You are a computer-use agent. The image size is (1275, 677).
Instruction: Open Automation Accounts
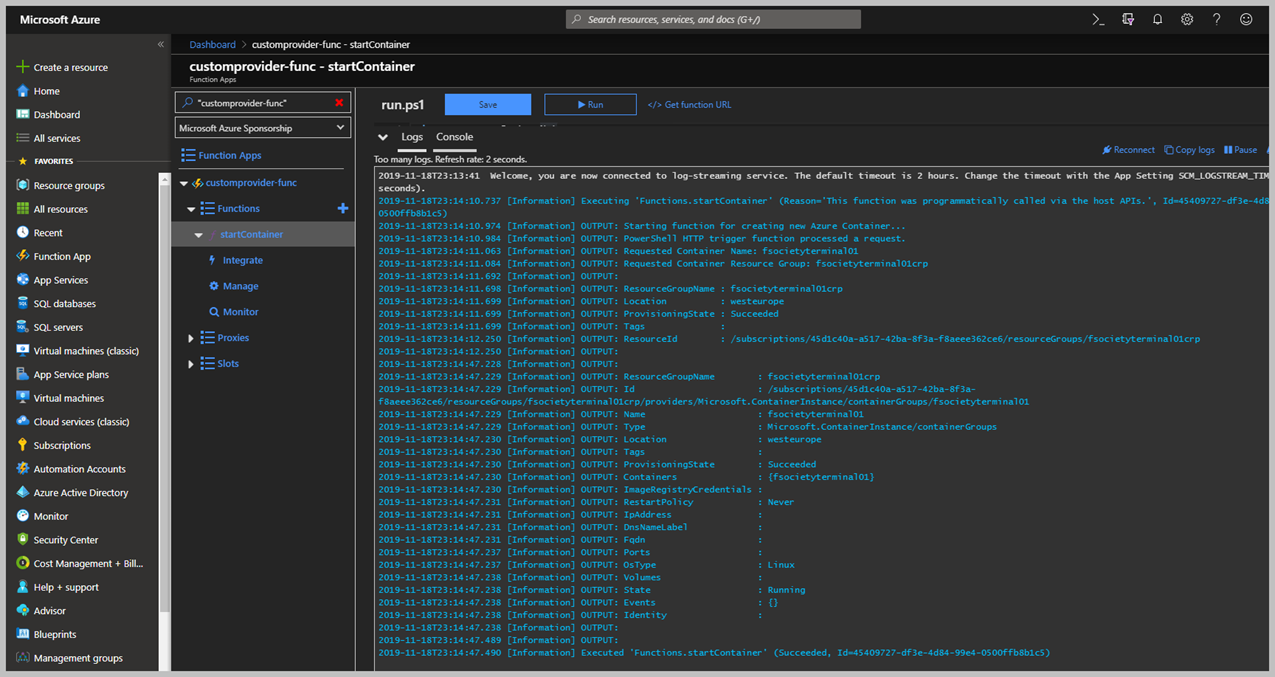(70, 469)
